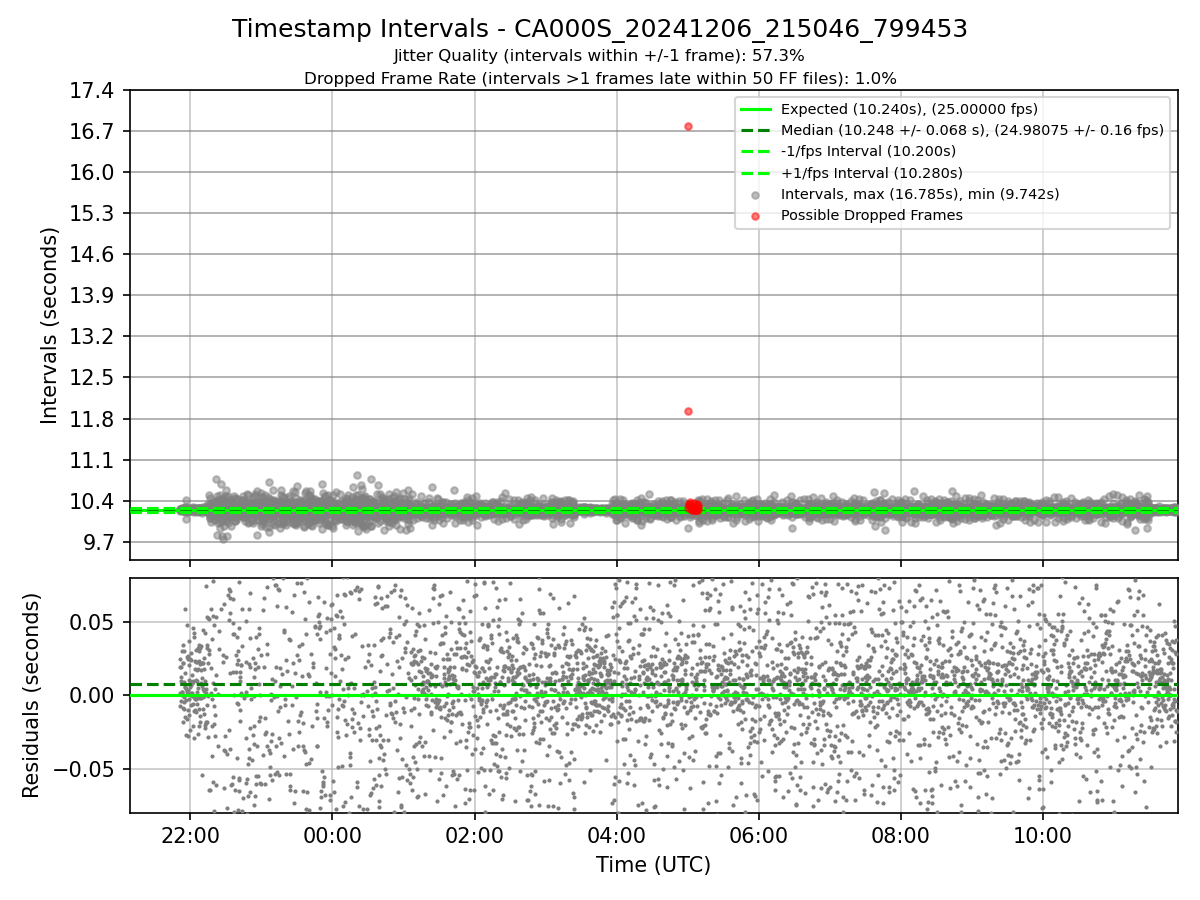Viewport: 1200px width, 900px height.
Task: Click the 08:00 time tick label
Action: point(901,834)
